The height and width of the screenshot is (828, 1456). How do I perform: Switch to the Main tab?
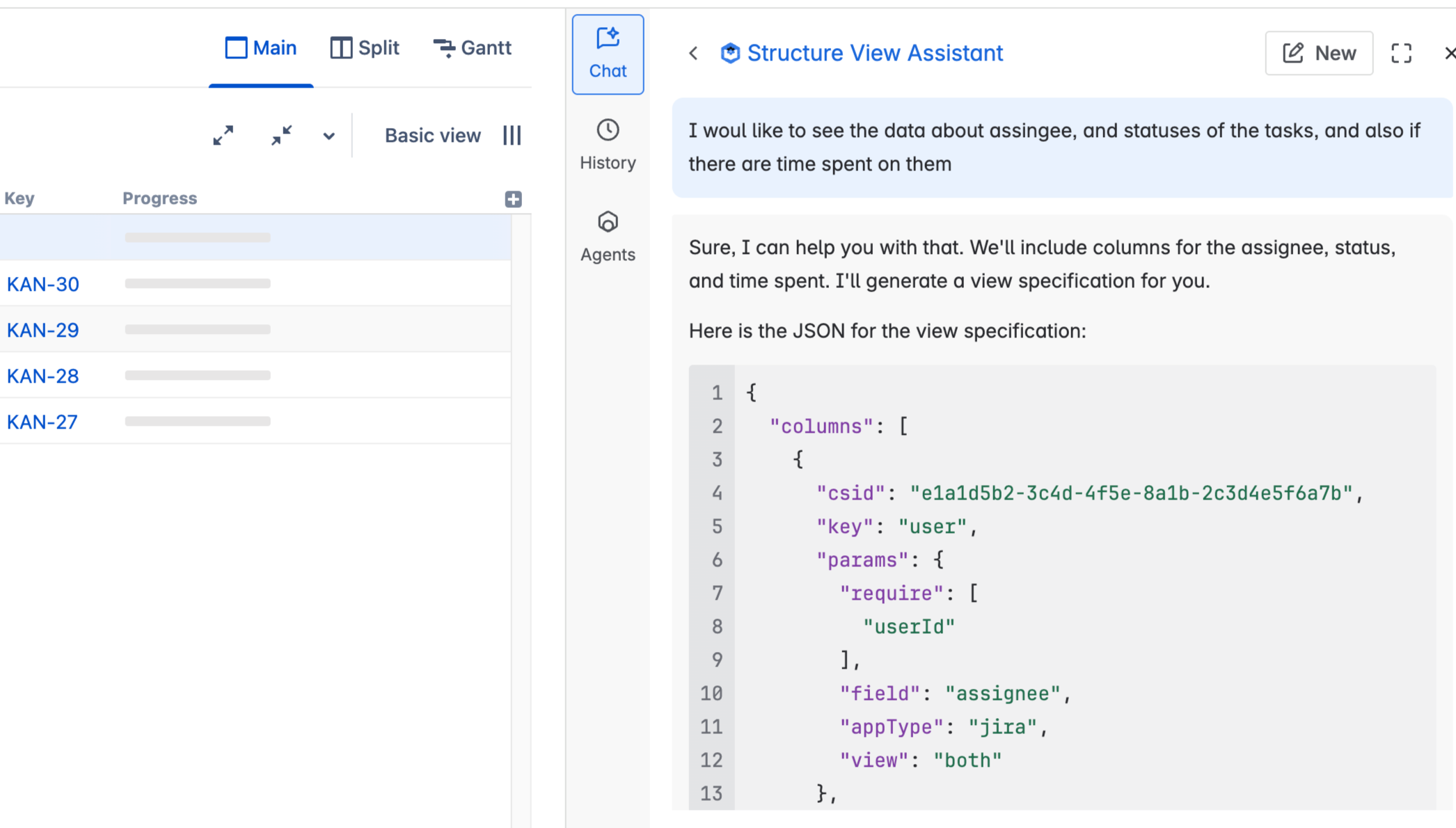click(261, 48)
